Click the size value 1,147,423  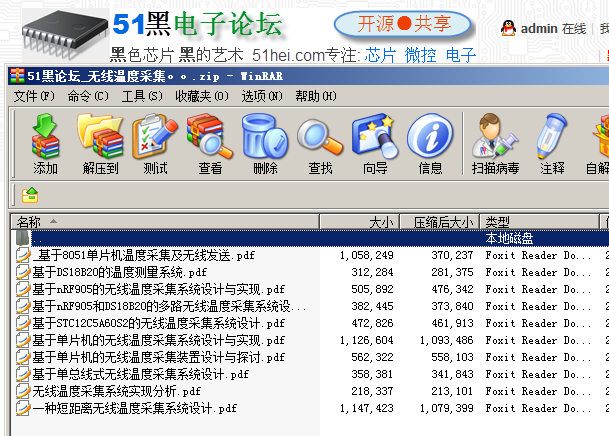point(367,408)
